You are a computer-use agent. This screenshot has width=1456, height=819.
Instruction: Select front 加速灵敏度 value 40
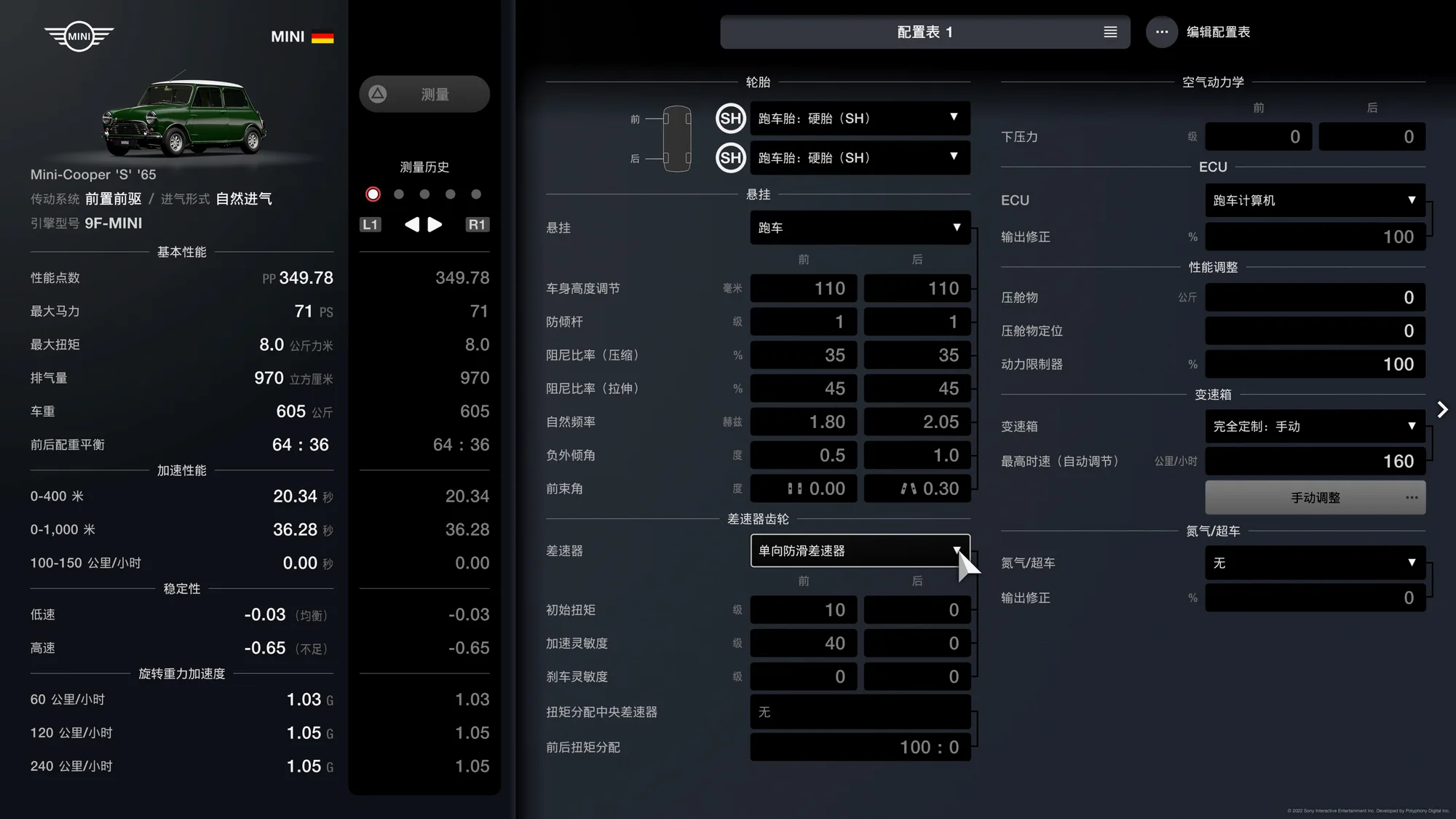(x=804, y=644)
